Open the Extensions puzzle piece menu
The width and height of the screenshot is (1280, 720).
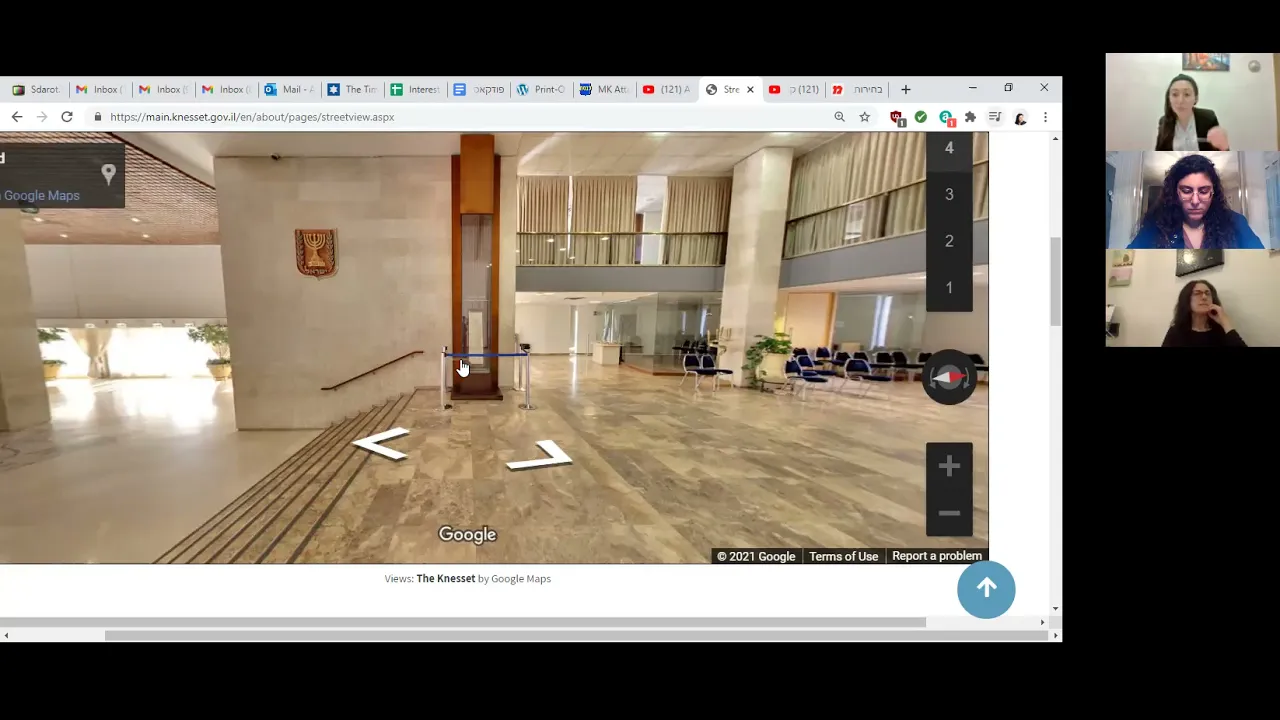pos(970,117)
